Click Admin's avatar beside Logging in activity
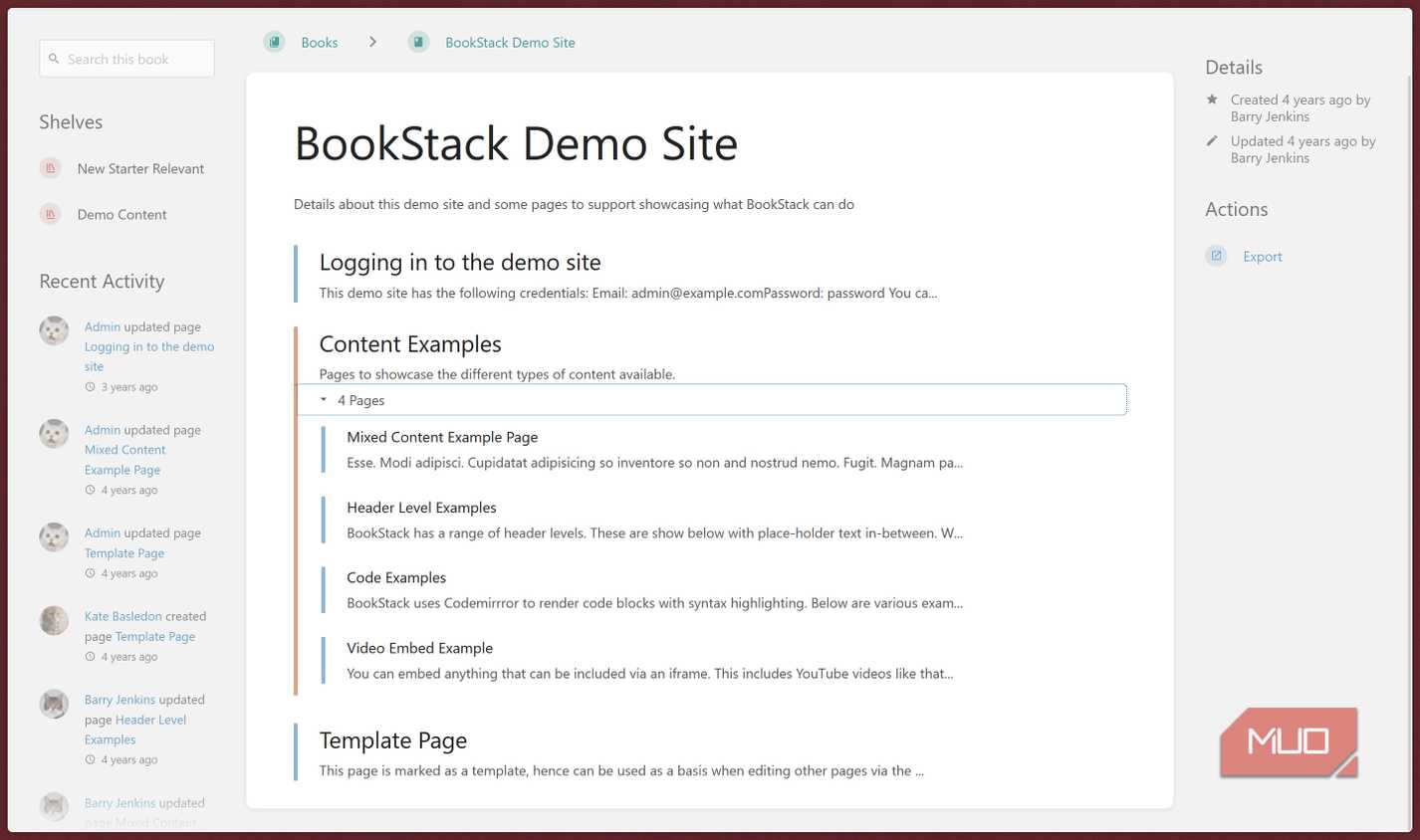1420x840 pixels. pos(54,330)
